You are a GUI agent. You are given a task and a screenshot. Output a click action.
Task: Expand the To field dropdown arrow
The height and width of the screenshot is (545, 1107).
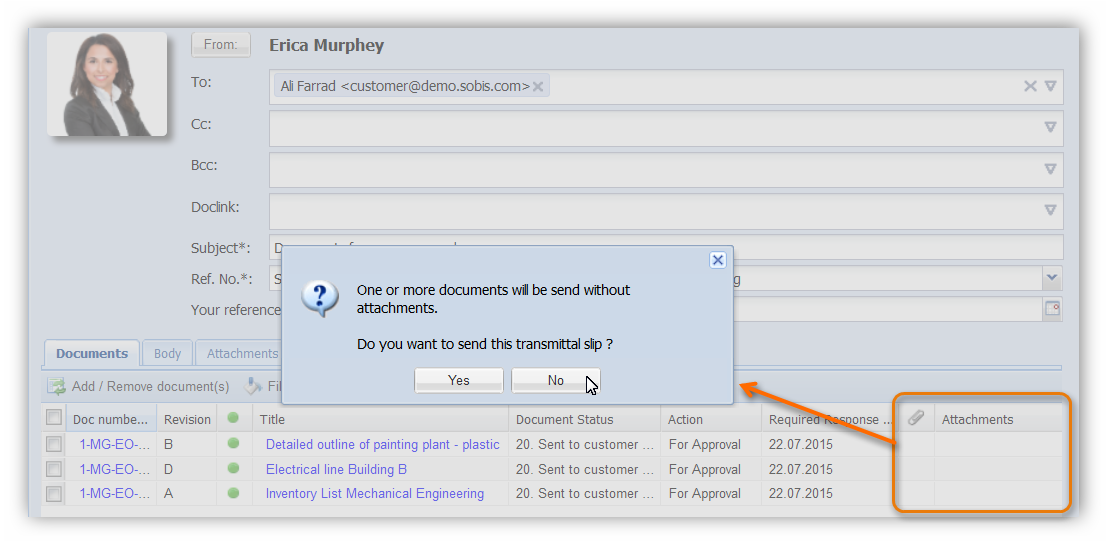point(1050,86)
